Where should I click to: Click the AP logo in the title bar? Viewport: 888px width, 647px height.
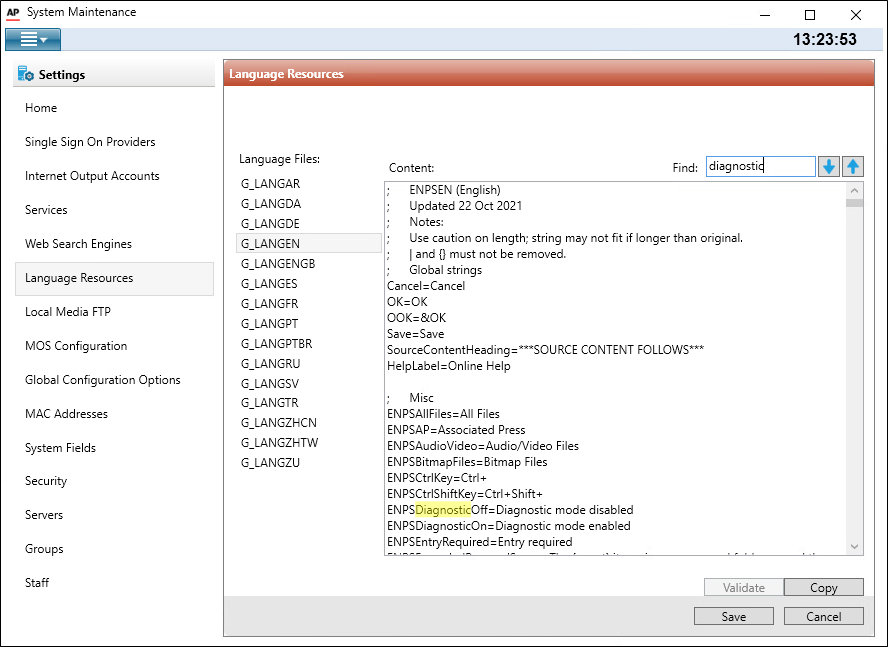pyautogui.click(x=12, y=12)
